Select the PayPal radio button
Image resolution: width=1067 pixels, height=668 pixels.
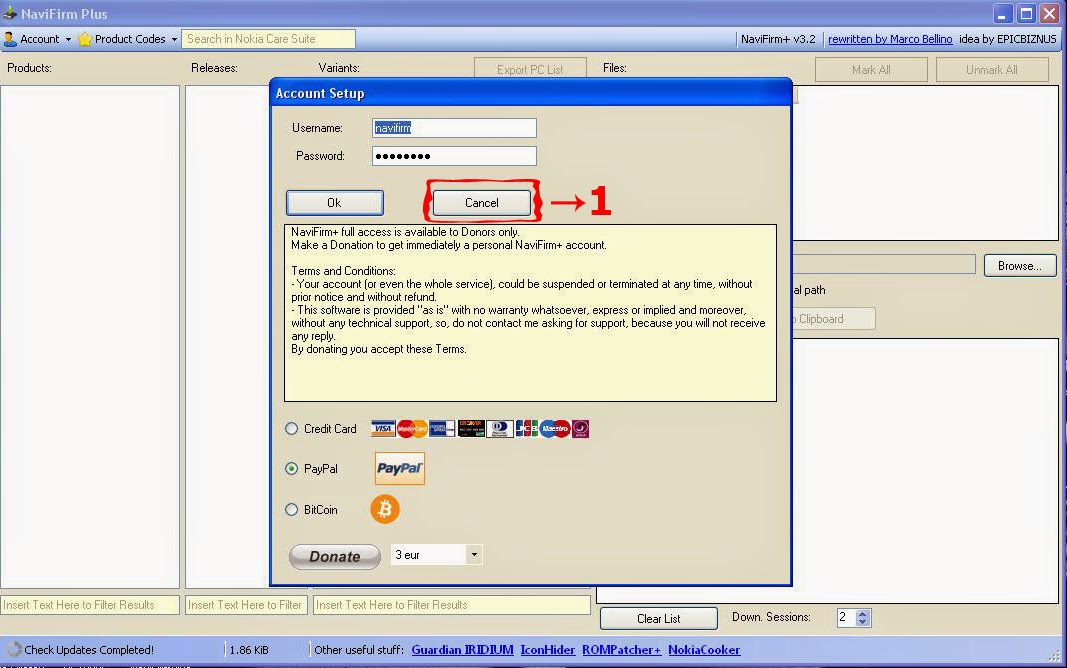pyautogui.click(x=291, y=469)
